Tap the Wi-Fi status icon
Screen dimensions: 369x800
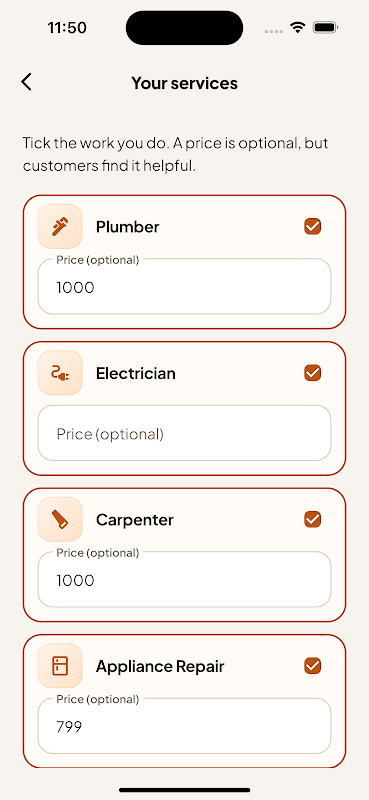click(x=298, y=28)
